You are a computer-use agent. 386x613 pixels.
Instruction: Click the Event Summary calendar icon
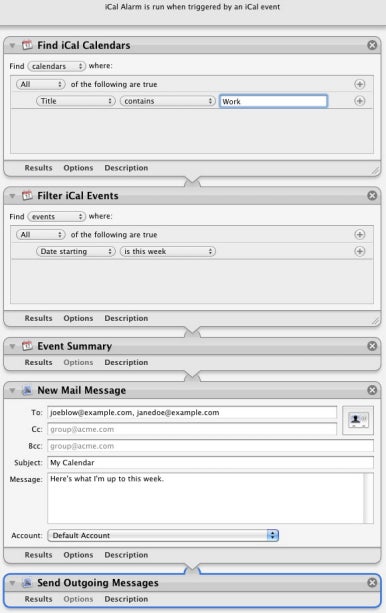tap(27, 346)
